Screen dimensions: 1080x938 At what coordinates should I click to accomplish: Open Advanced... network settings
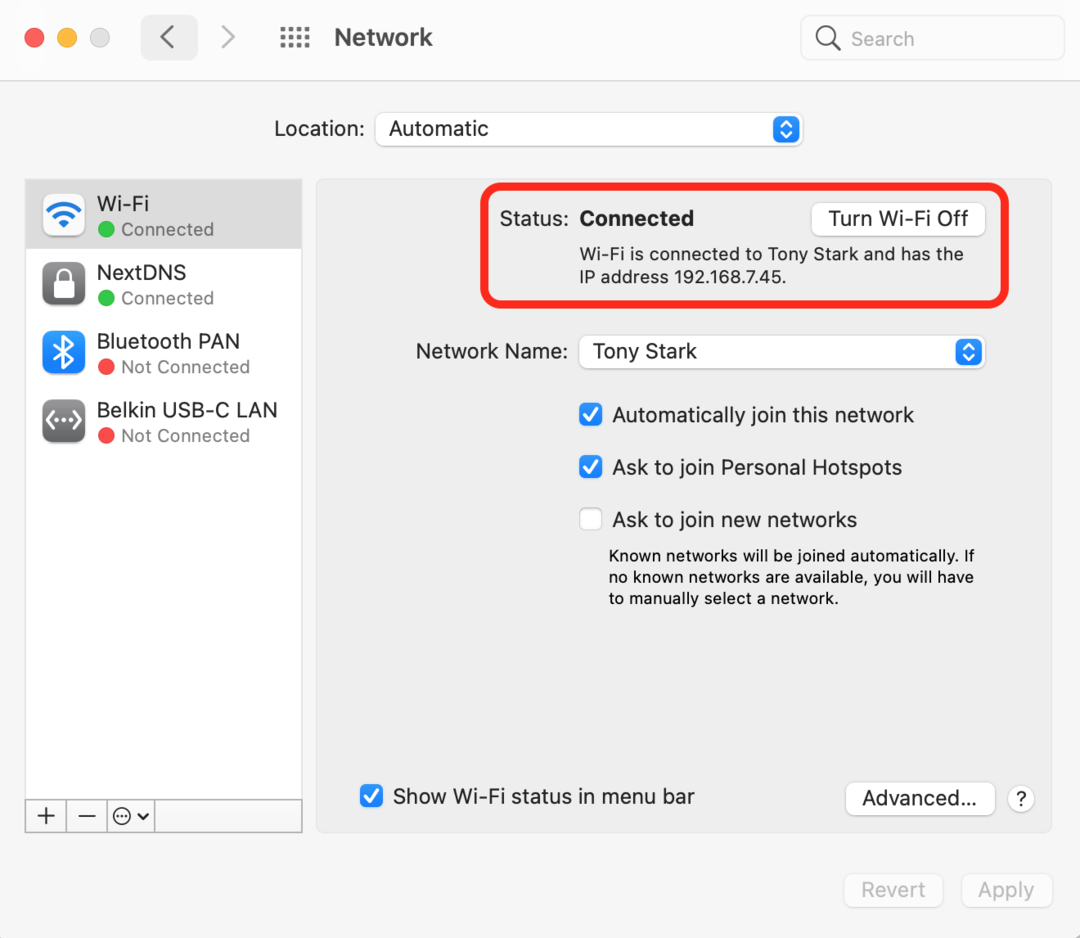(920, 798)
